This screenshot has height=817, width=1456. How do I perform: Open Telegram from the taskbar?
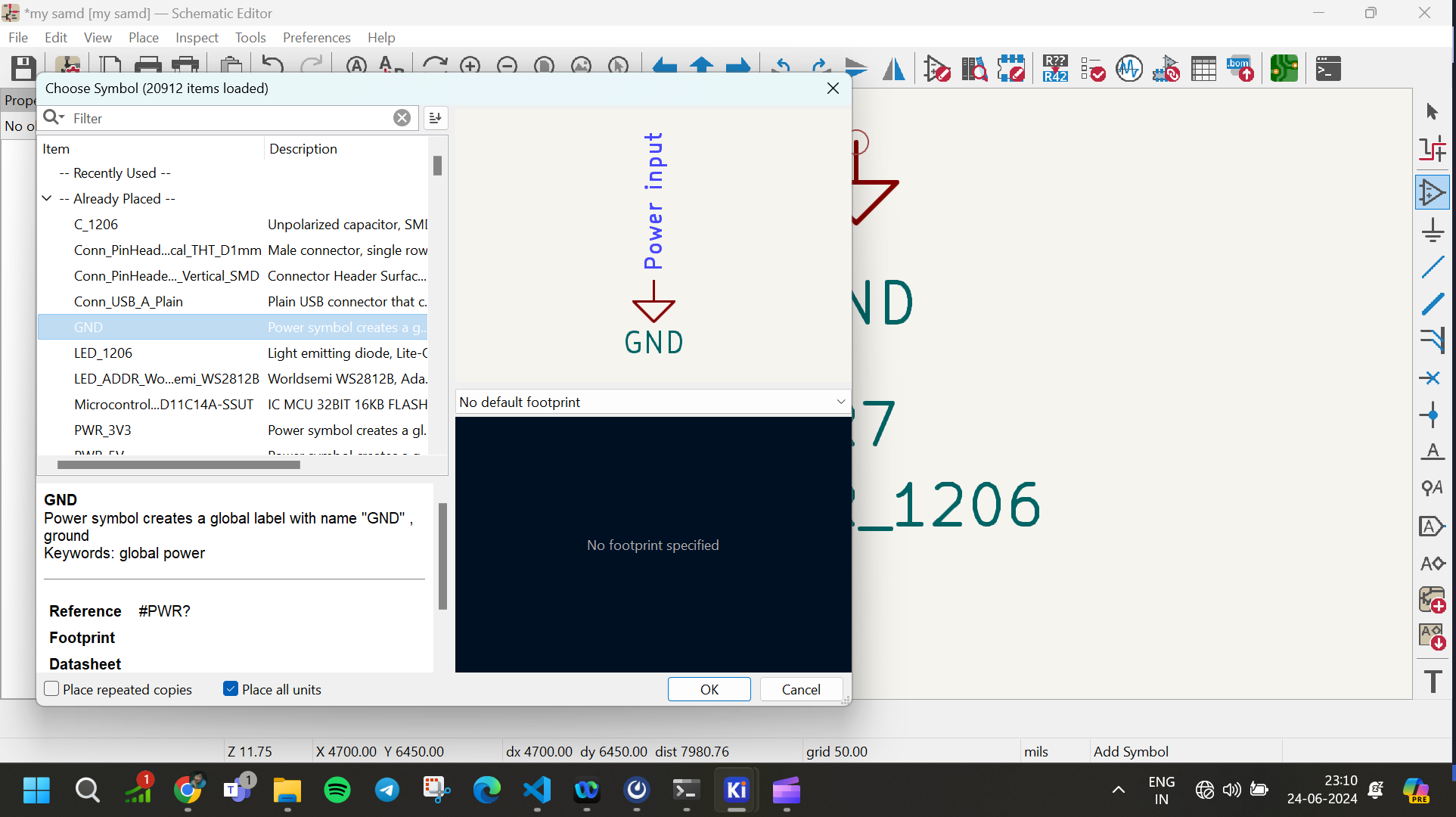pos(387,791)
